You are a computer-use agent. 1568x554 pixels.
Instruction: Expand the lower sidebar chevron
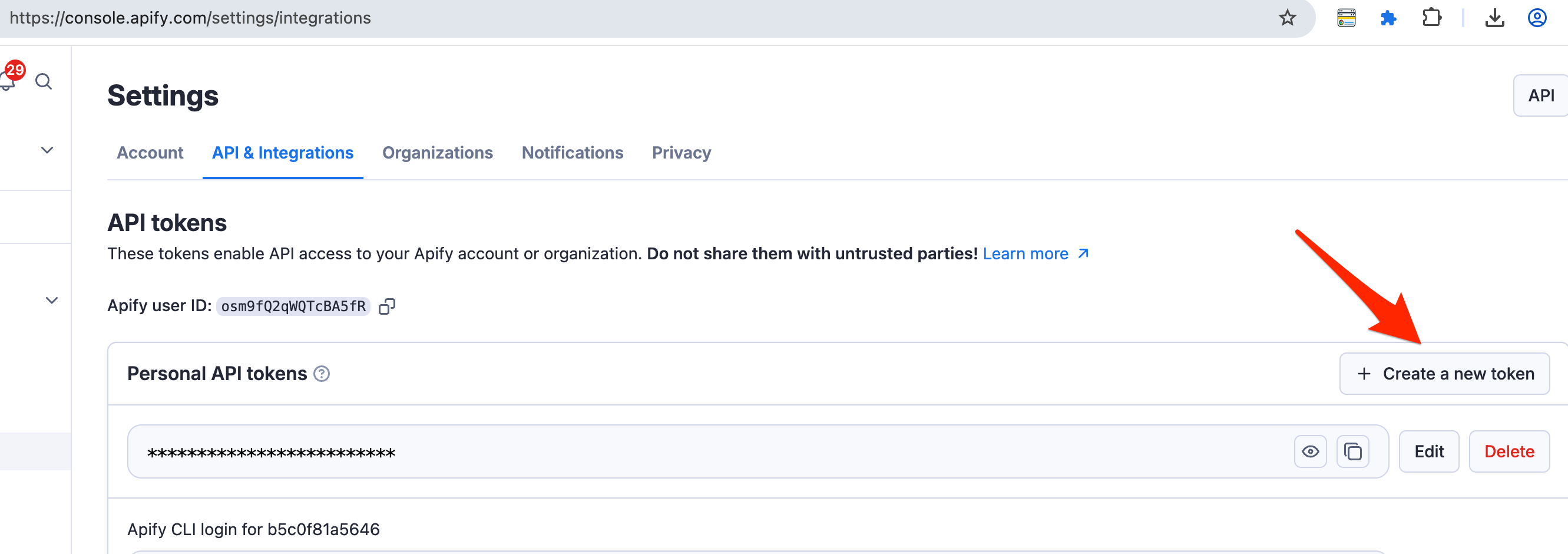(52, 300)
